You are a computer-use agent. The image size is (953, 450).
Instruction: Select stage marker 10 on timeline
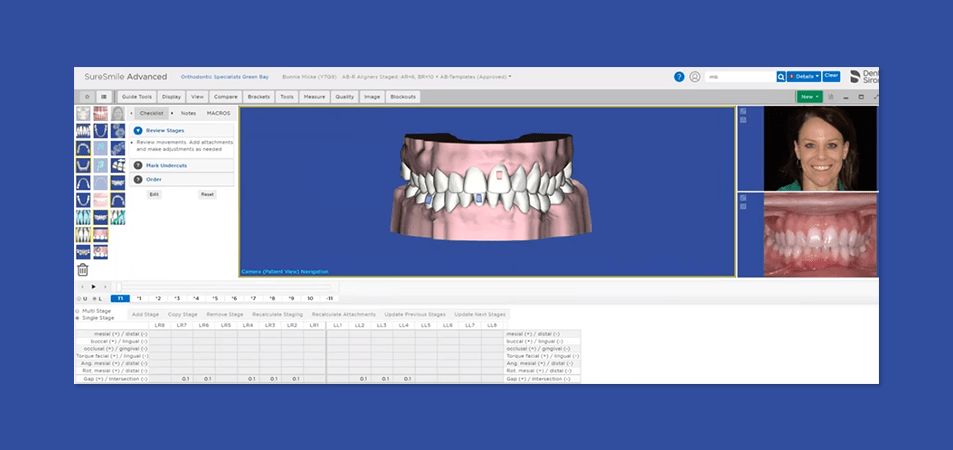(x=310, y=299)
